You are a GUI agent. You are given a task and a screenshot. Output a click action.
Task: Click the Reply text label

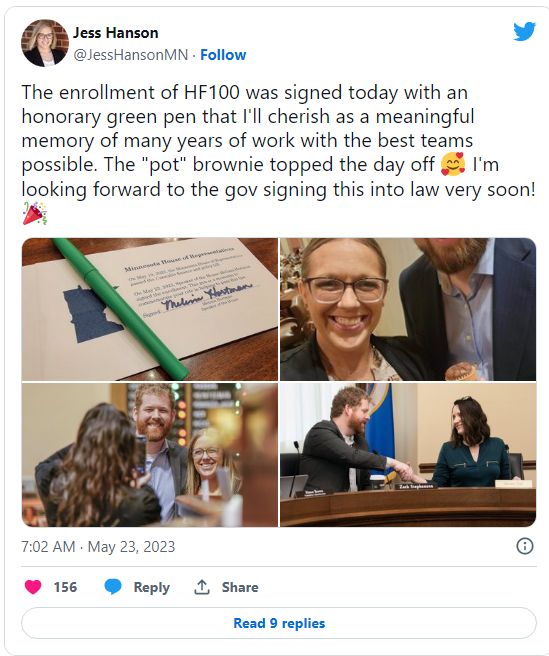(151, 587)
